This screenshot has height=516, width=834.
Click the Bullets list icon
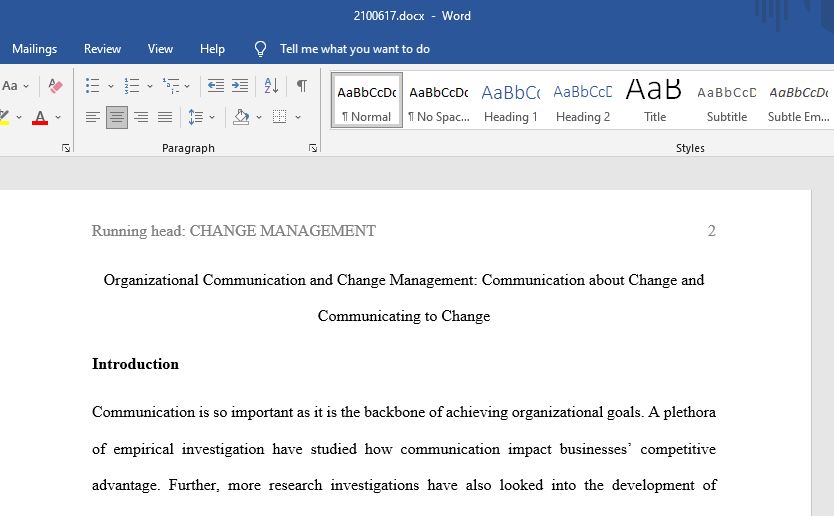click(x=93, y=86)
